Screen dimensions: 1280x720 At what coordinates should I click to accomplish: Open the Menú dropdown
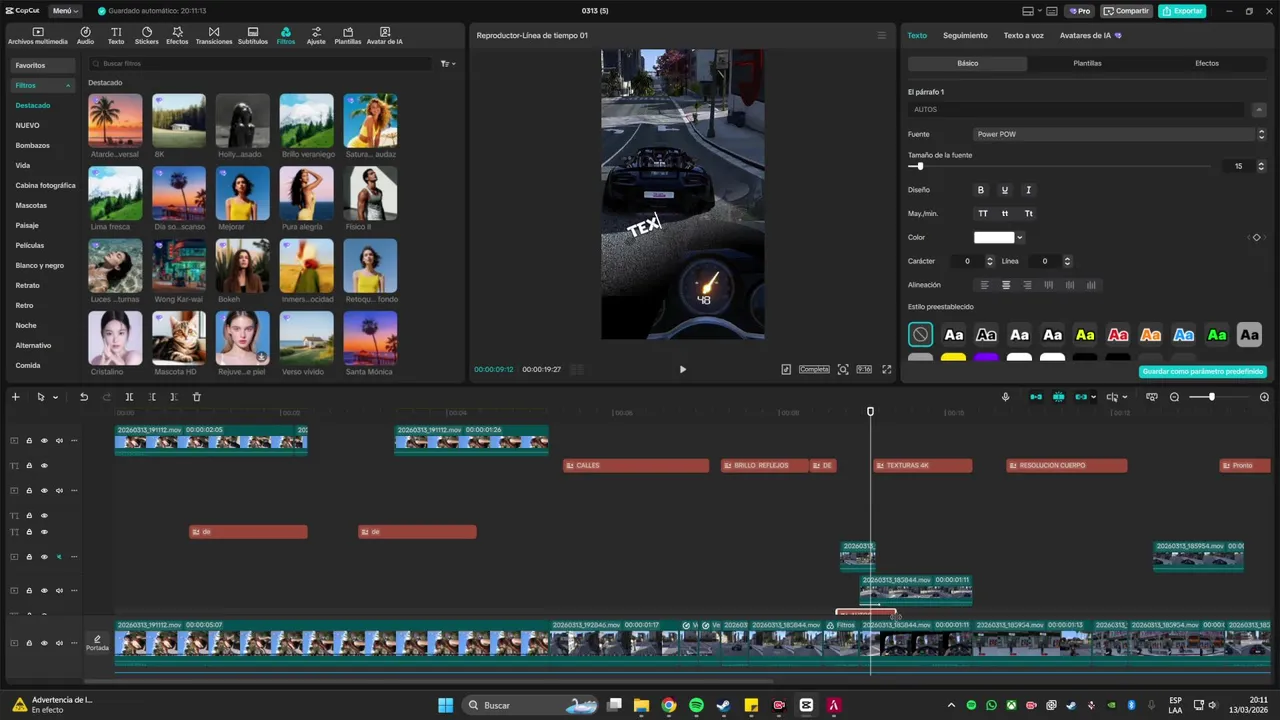[65, 11]
